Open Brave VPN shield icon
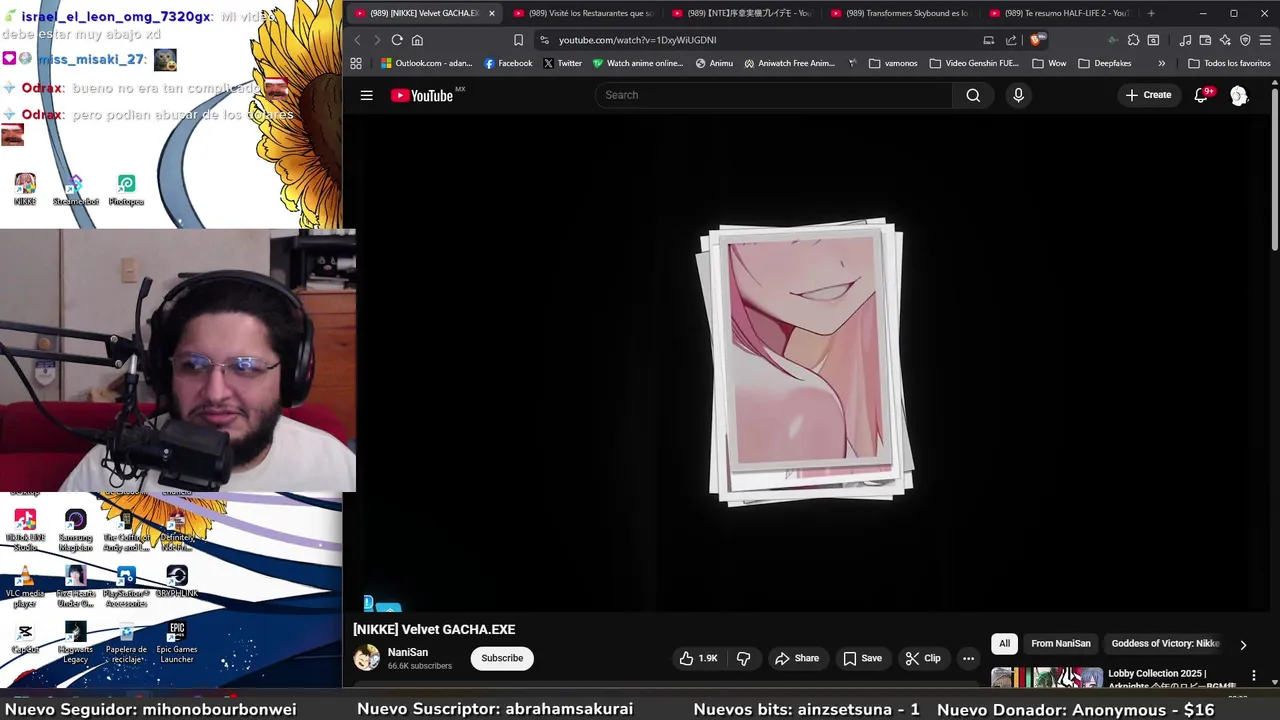1280x720 pixels. click(x=1245, y=40)
